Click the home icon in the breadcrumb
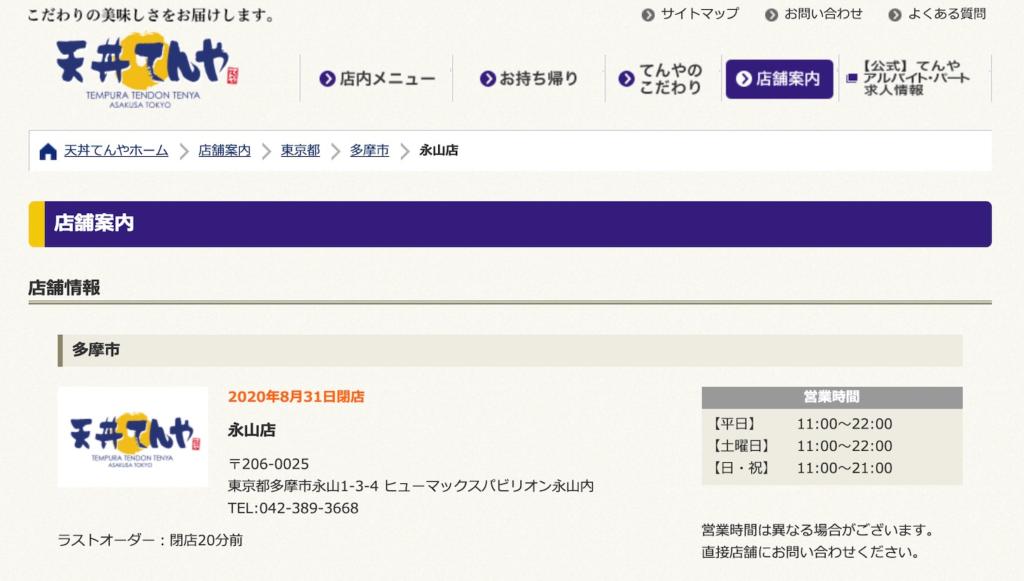1024x581 pixels. point(48,151)
